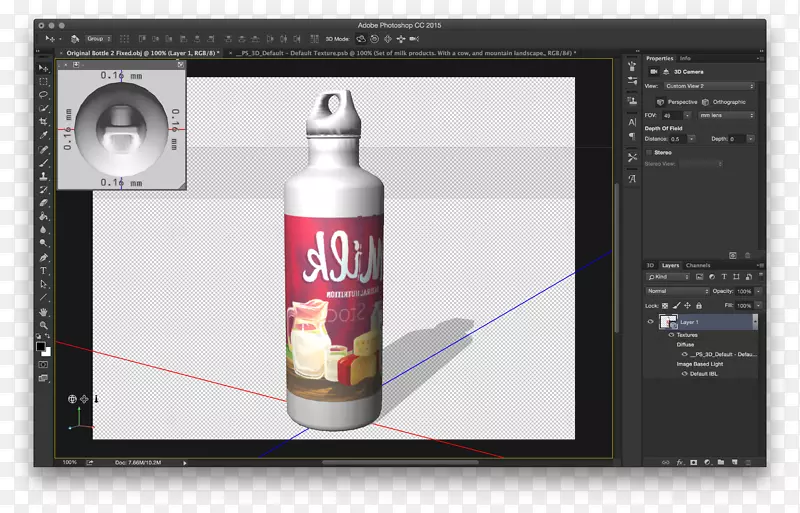Choose Perspective camera button
This screenshot has width=800, height=513.
coord(677,102)
